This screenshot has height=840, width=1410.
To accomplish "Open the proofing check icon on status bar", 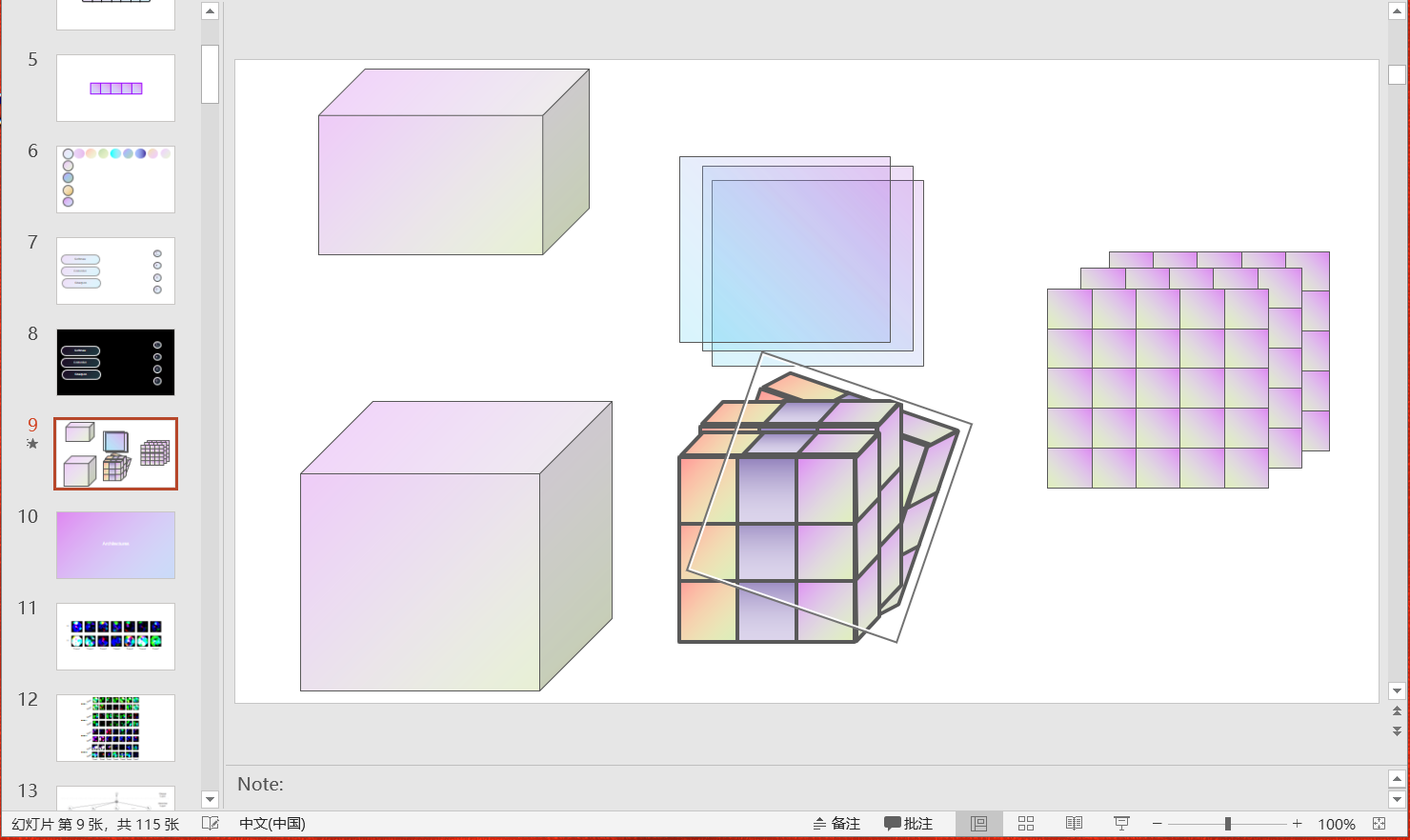I will [211, 823].
